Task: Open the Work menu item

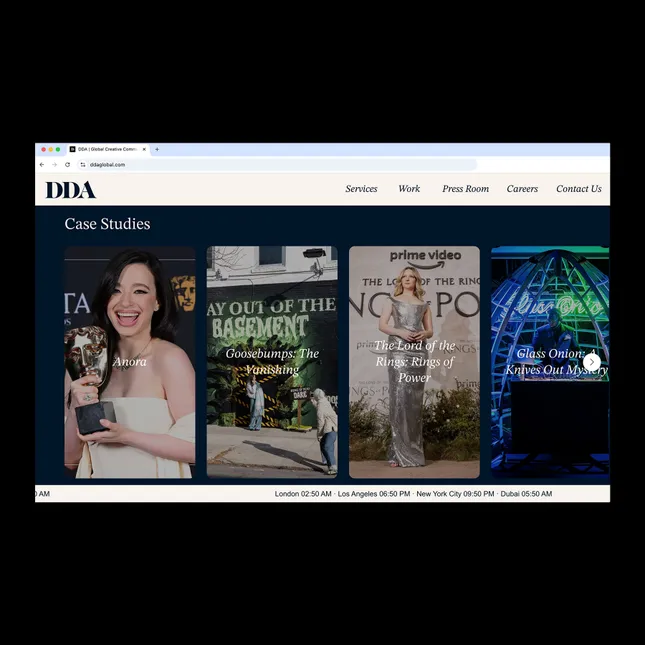Action: coord(409,189)
